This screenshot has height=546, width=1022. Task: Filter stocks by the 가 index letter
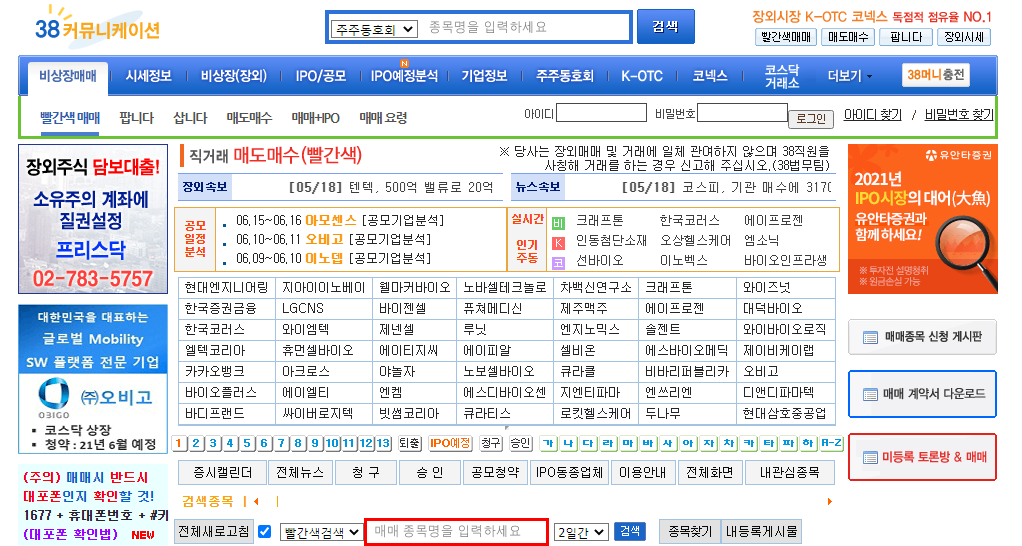click(548, 444)
